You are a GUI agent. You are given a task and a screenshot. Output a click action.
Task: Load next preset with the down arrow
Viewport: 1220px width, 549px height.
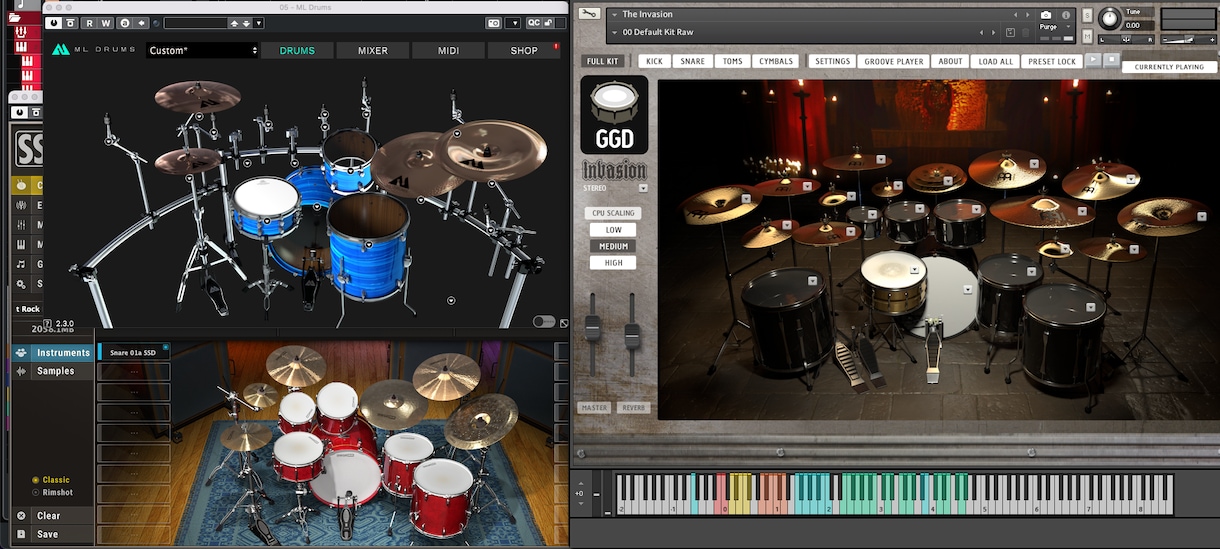(246, 23)
